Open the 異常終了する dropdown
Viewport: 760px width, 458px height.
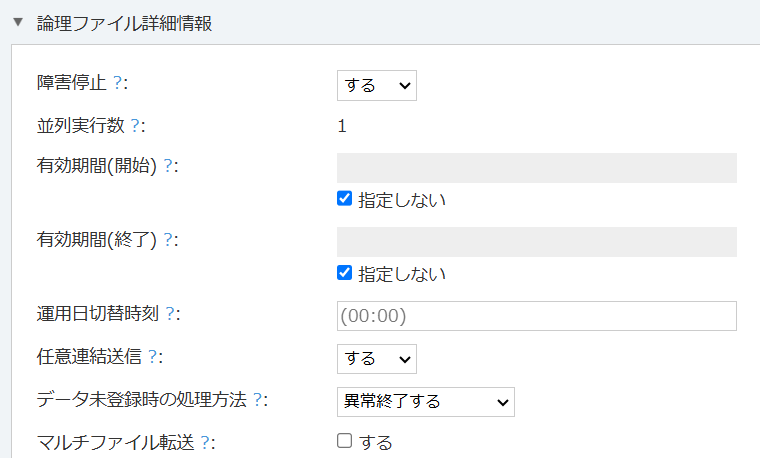[426, 402]
